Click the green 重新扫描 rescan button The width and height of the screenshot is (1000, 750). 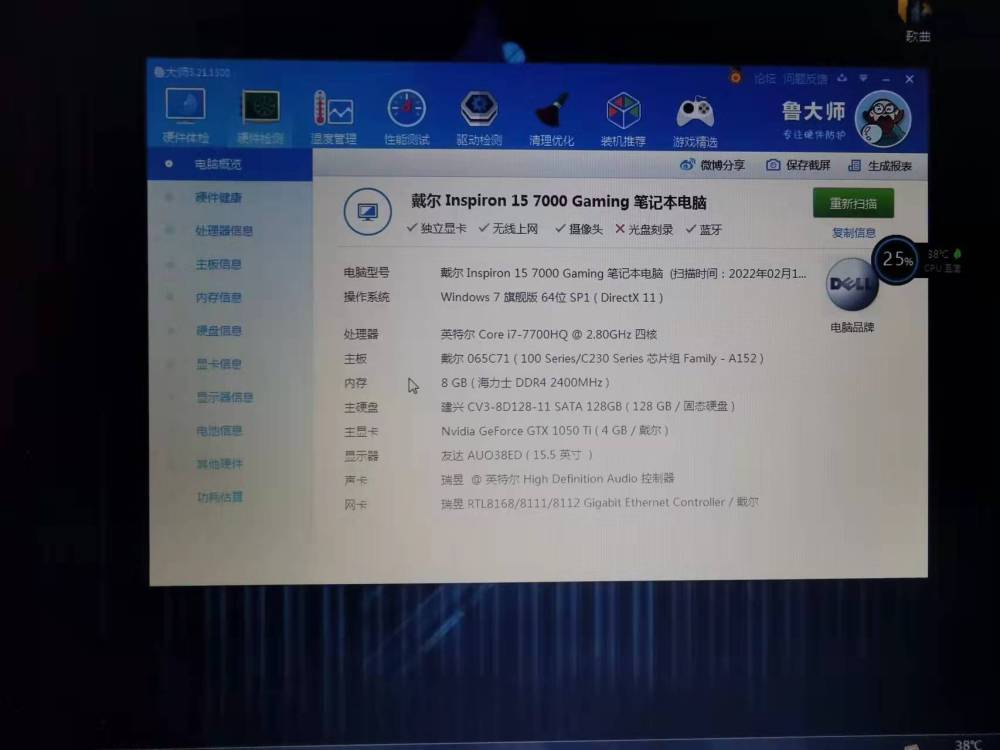[x=853, y=203]
